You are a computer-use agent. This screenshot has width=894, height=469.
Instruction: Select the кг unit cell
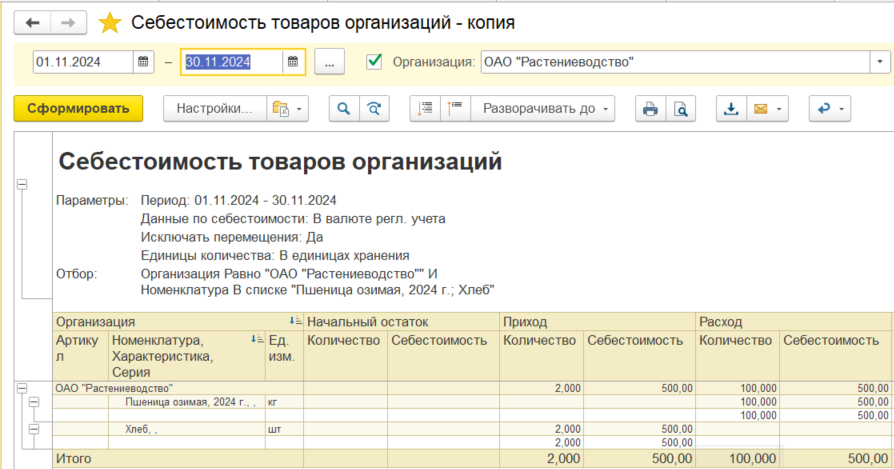coord(284,402)
